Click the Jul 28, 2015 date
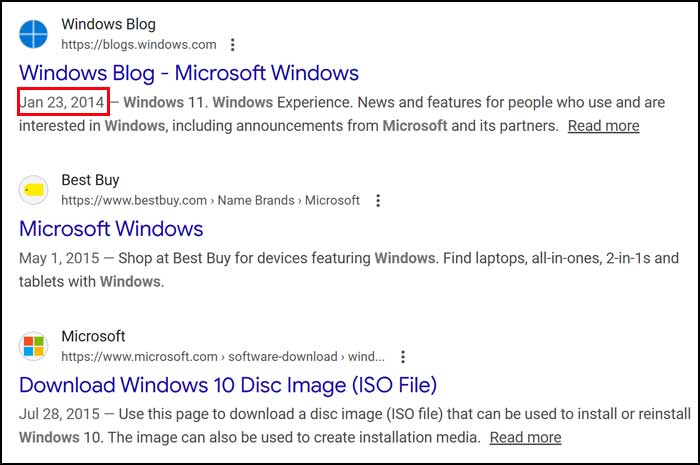This screenshot has width=700, height=465. coord(59,414)
